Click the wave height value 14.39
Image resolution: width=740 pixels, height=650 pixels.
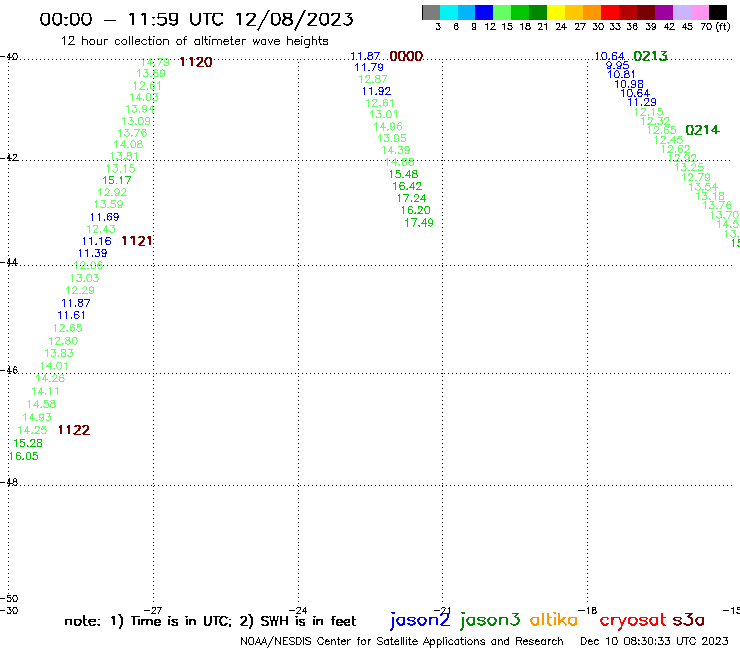click(x=395, y=151)
